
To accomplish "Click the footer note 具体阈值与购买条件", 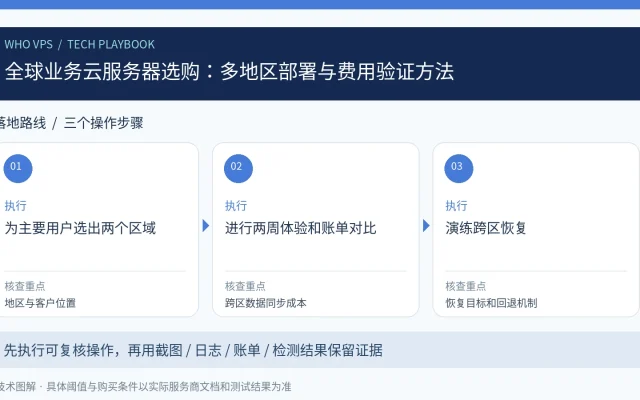I will pyautogui.click(x=92, y=386).
